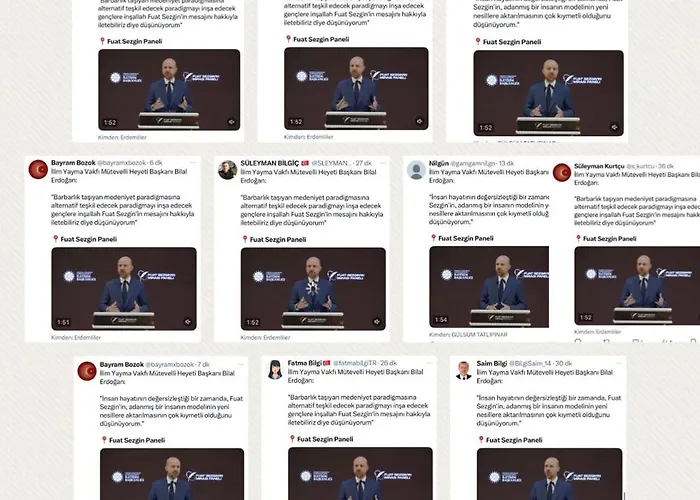Play the video in Süleyman Kurtçu's tweet

coord(638,286)
